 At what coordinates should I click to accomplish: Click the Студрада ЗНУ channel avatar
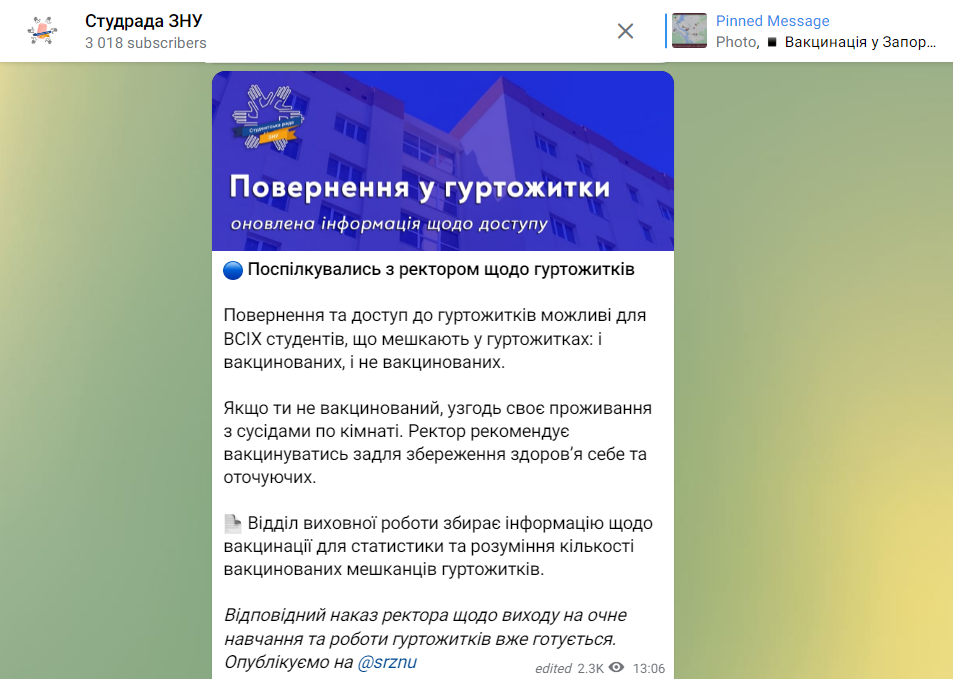(x=42, y=31)
